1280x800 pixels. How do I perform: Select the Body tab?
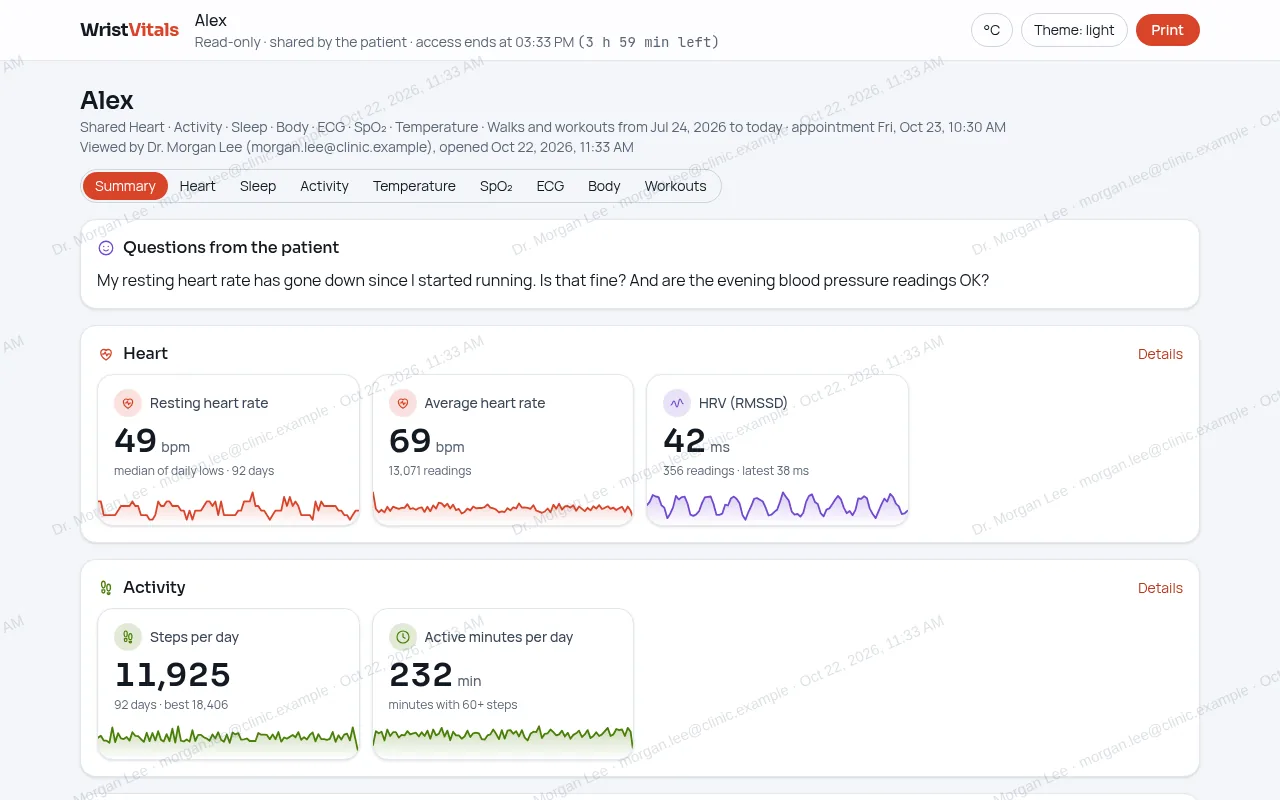tap(604, 186)
